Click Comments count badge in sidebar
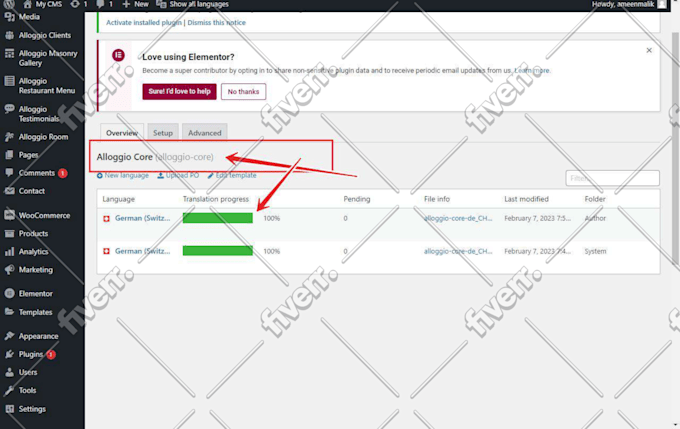This screenshot has height=429, width=680. click(62, 173)
